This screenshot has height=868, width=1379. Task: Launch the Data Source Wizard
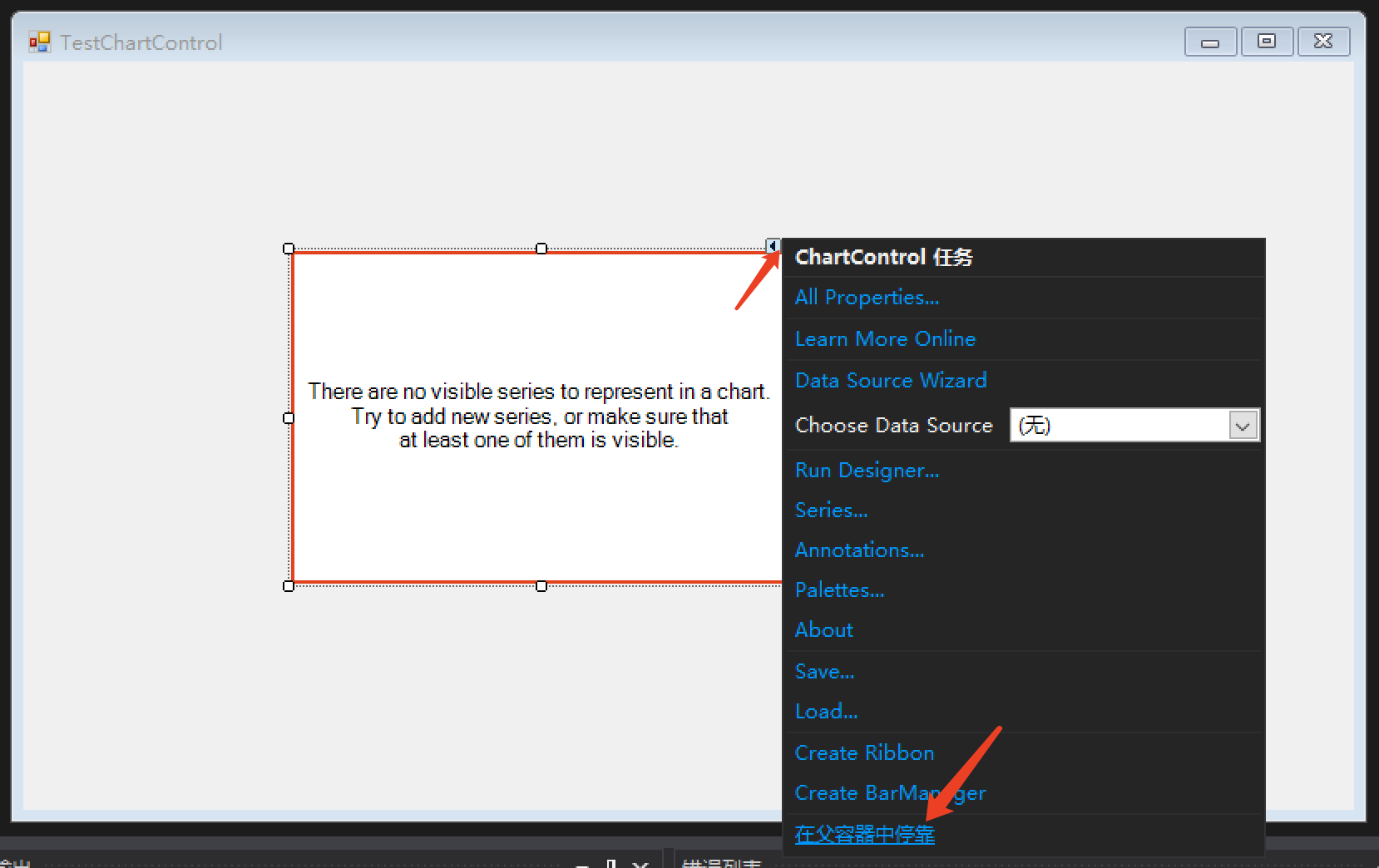coord(890,380)
